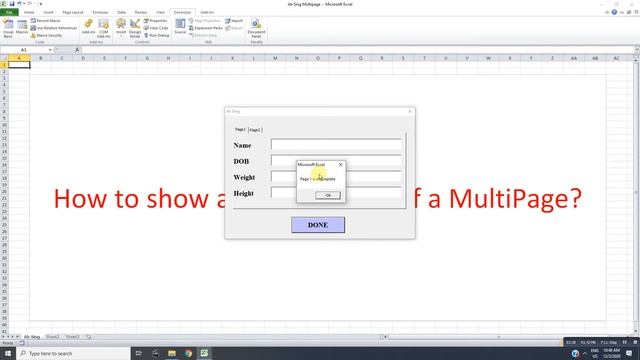Click OK in the Microsoft Excel message box
The image size is (640, 360).
pos(328,196)
